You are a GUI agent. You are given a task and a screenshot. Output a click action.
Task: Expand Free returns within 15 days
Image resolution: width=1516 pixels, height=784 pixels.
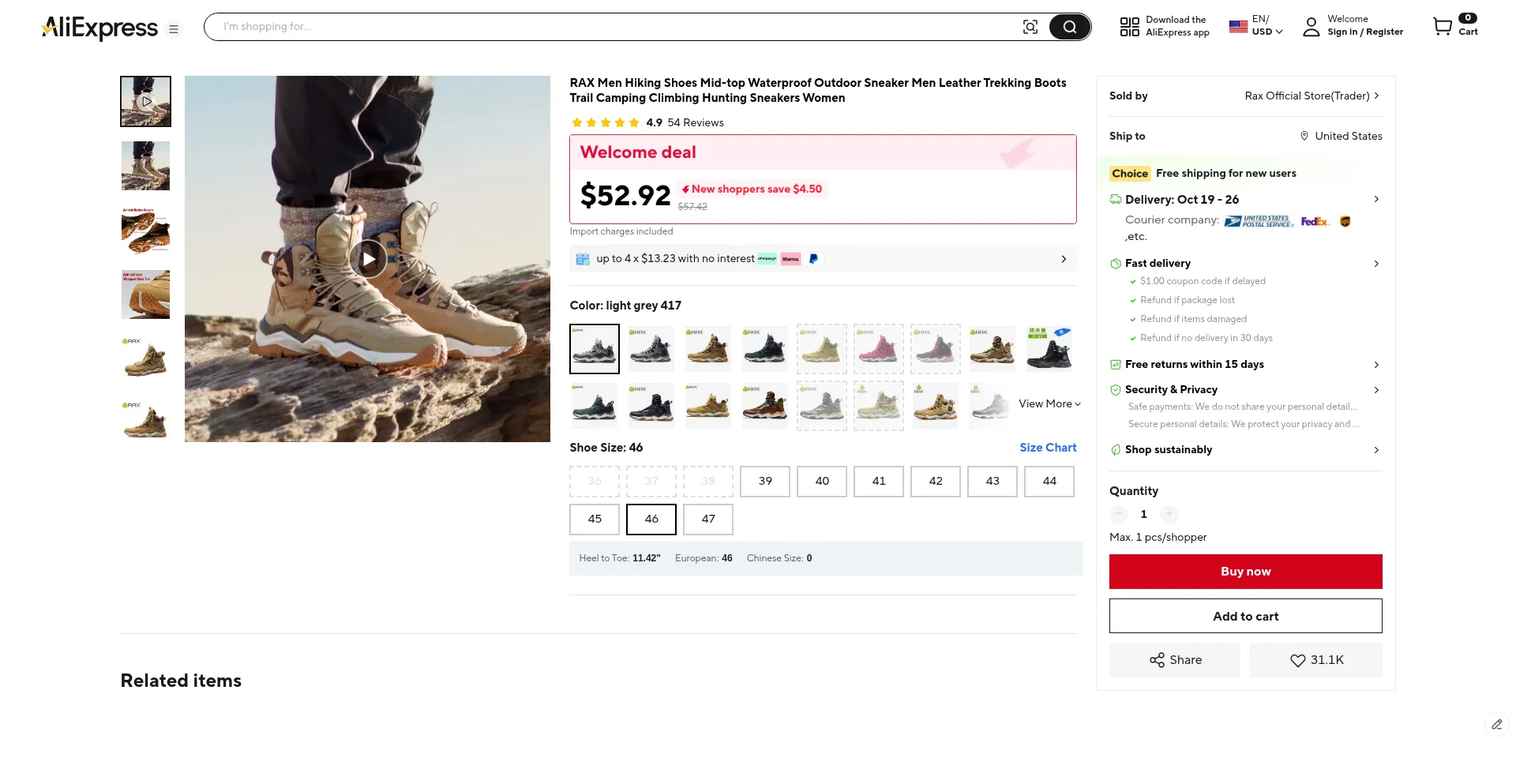[x=1375, y=365]
